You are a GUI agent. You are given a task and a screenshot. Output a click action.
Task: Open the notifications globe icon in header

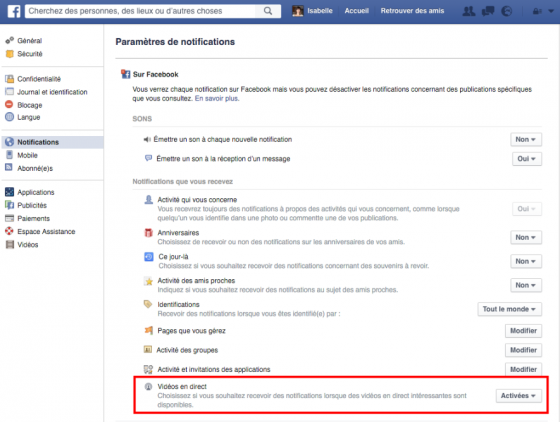(507, 11)
